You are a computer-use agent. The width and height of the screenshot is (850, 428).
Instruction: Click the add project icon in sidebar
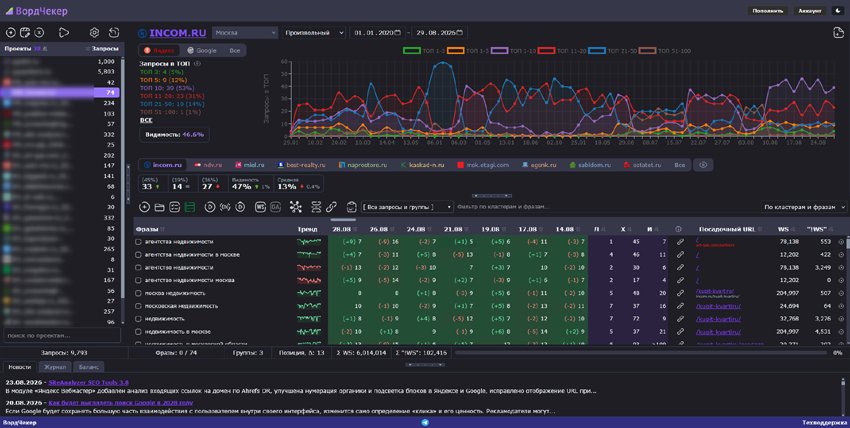click(x=10, y=33)
